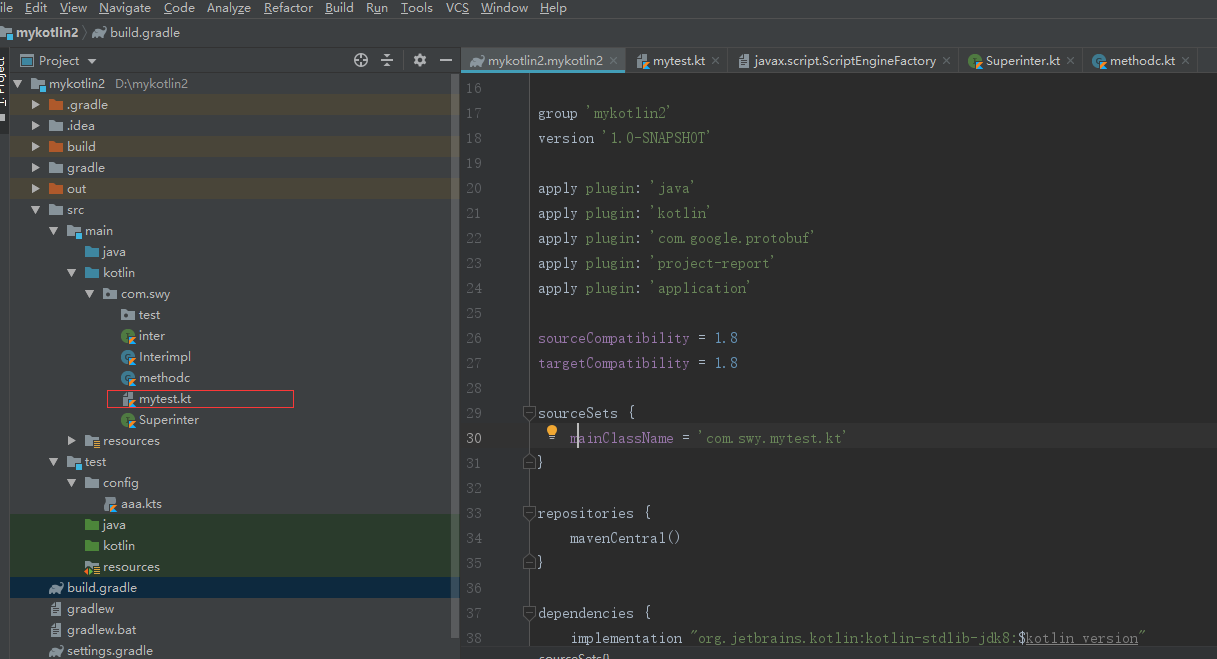The height and width of the screenshot is (659, 1217).
Task: Open Project panel settings with gear icon
Action: point(419,60)
